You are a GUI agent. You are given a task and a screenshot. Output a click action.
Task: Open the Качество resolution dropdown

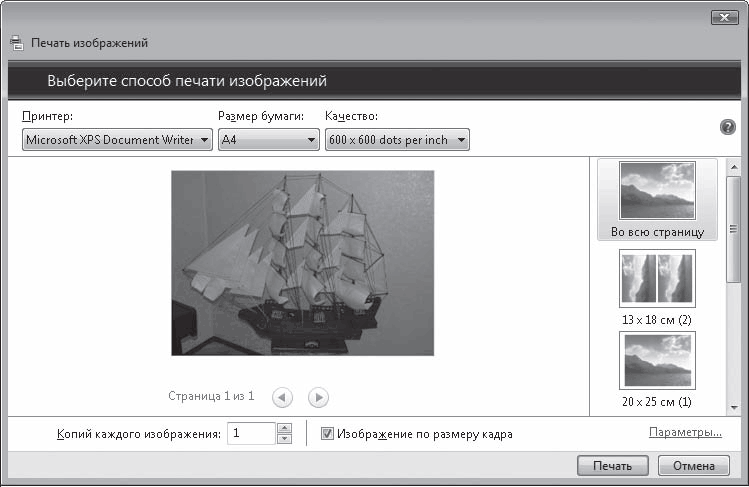coord(397,140)
